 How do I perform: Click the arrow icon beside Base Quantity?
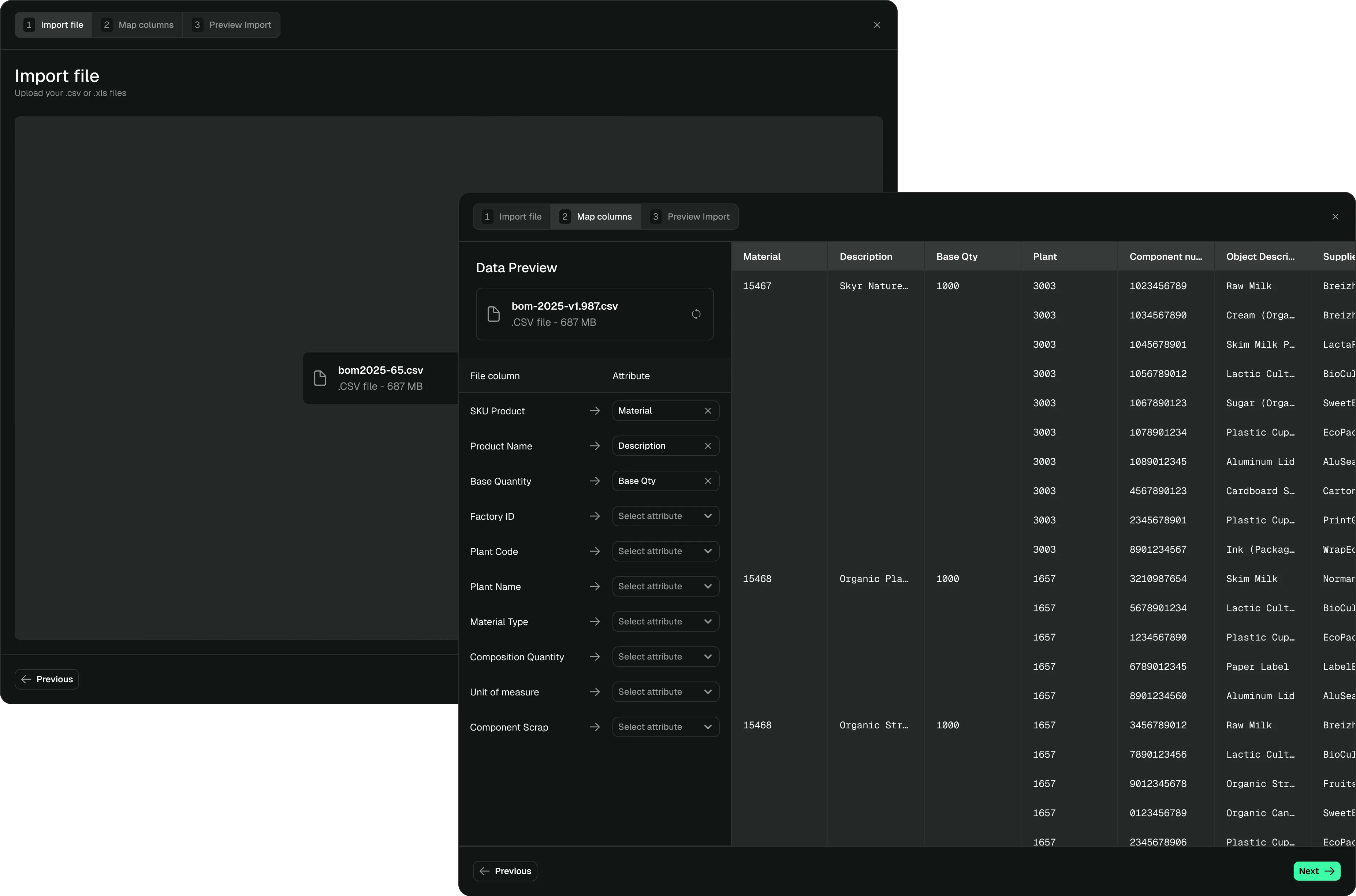point(595,481)
